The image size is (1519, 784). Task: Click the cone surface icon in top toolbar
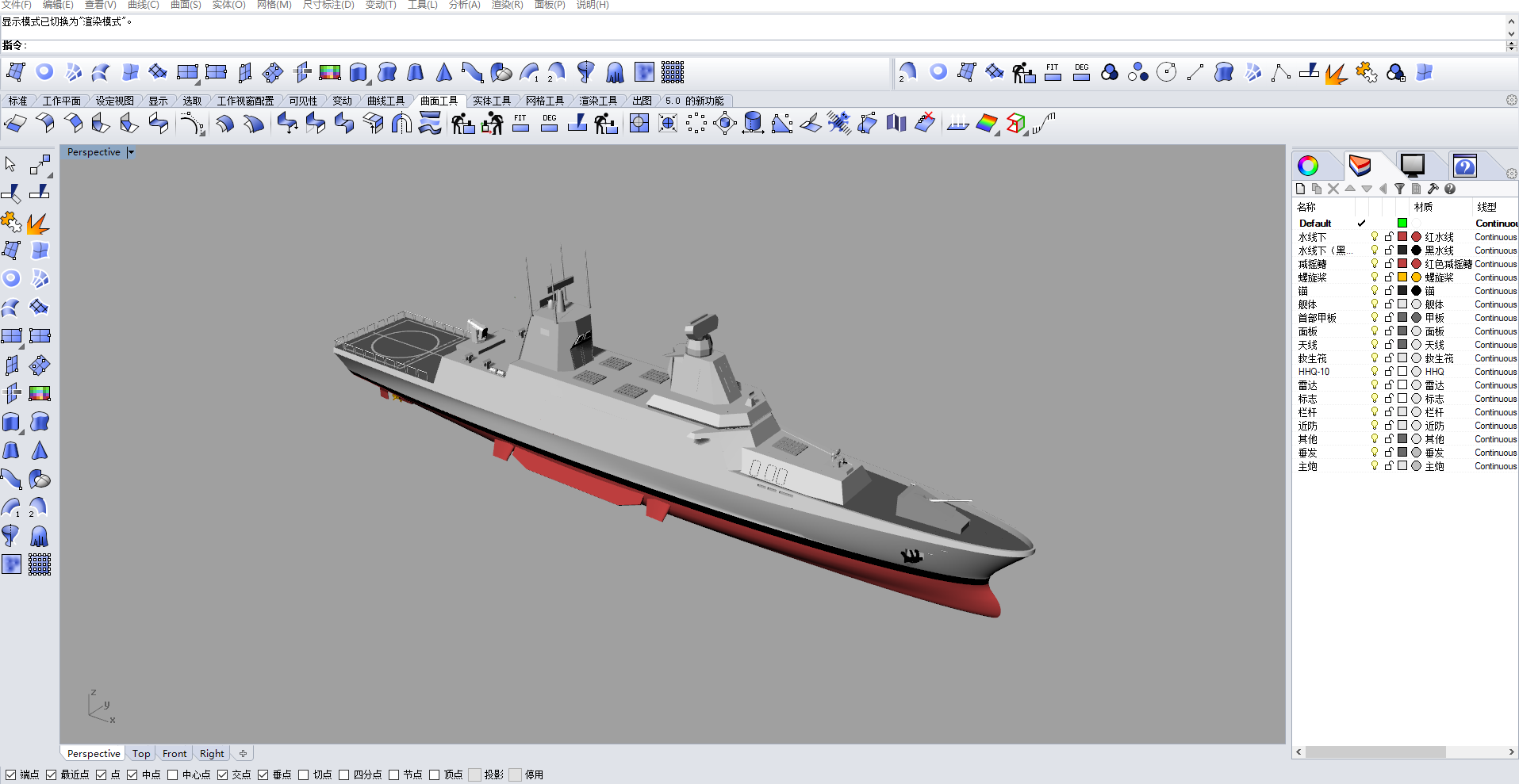click(x=444, y=73)
